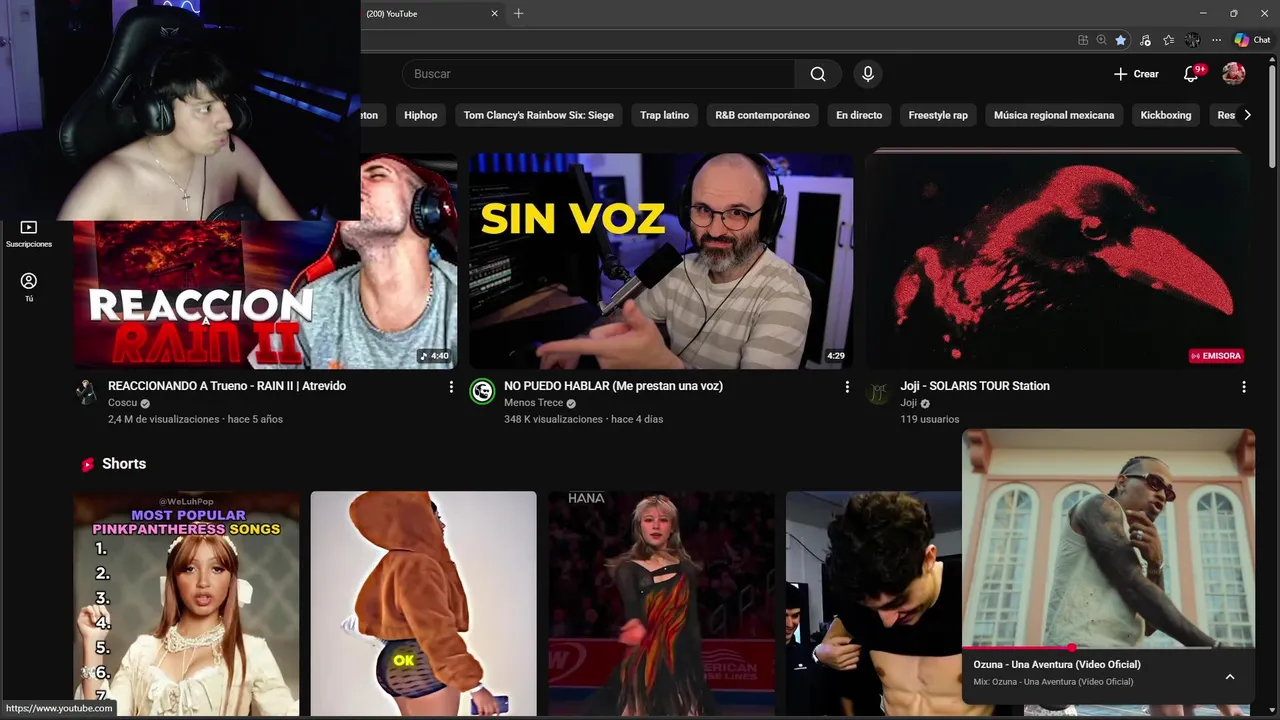Click the EMISORA badge on Joji thumbnail
This screenshot has height=720, width=1280.
tap(1216, 356)
